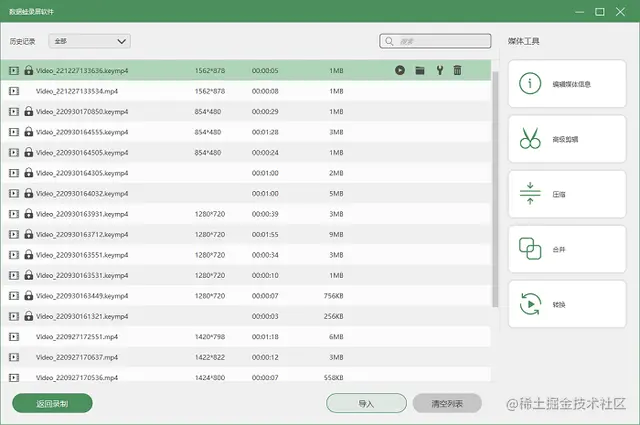
Task: Delete Video_221227133636.keymp4 with the trash icon
Action: coord(457,70)
